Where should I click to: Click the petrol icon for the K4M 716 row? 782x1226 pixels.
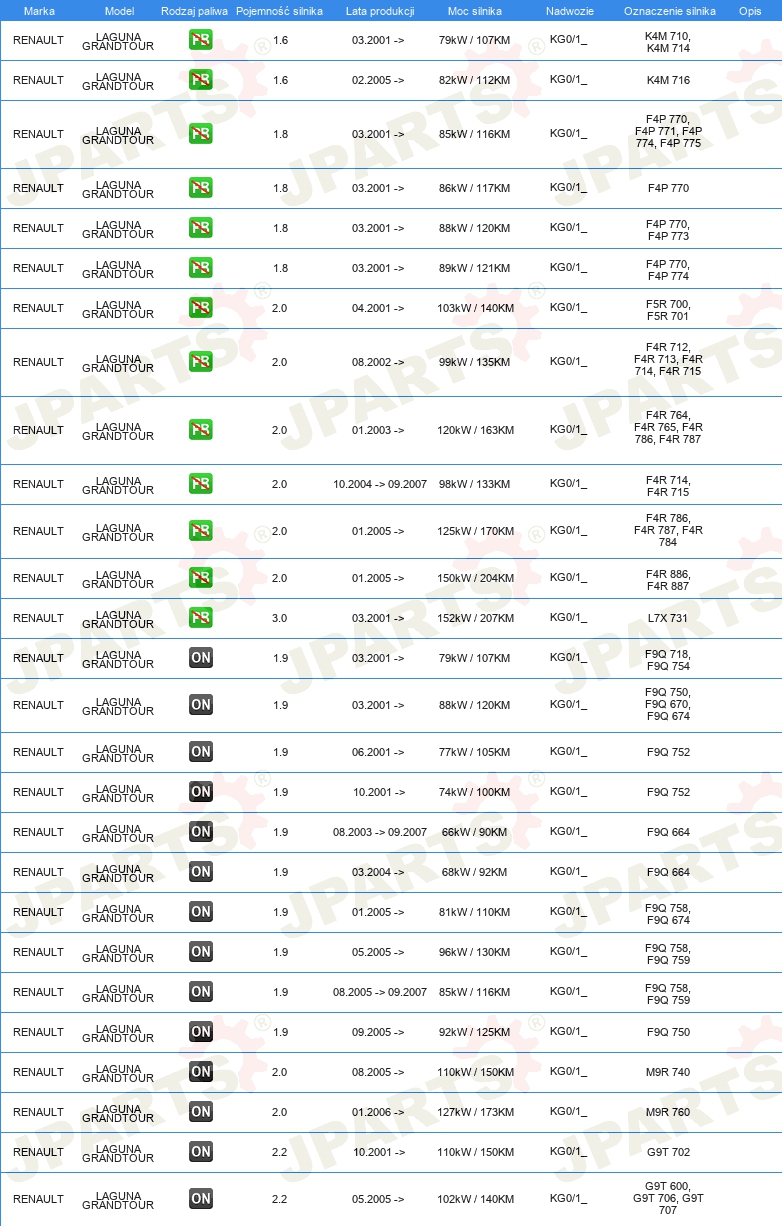201,80
